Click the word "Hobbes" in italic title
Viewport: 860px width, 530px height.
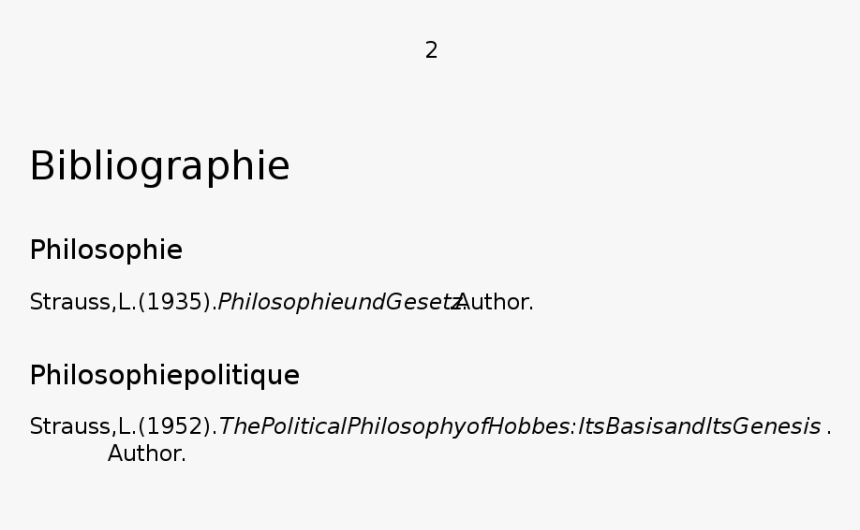click(x=530, y=427)
